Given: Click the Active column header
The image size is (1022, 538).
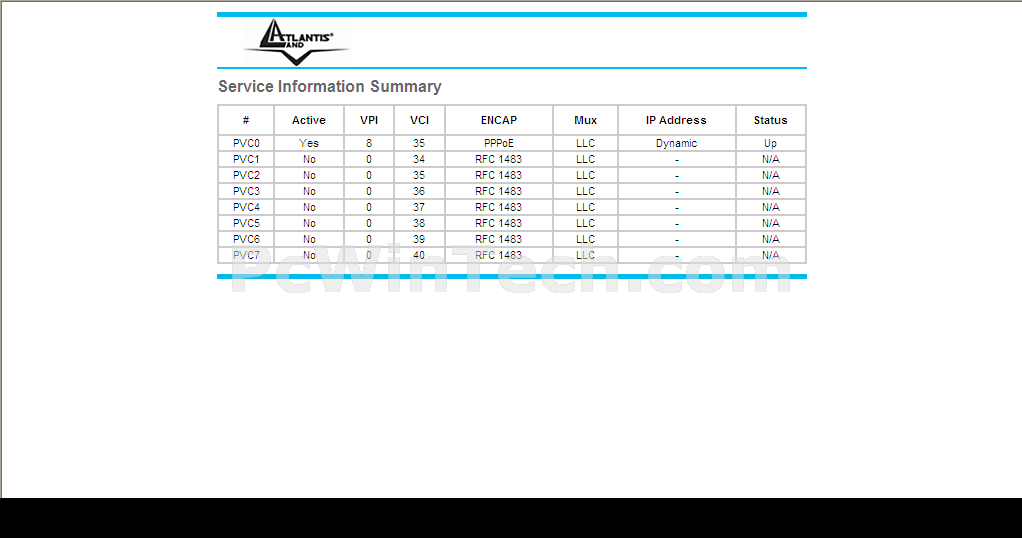Looking at the screenshot, I should [309, 120].
